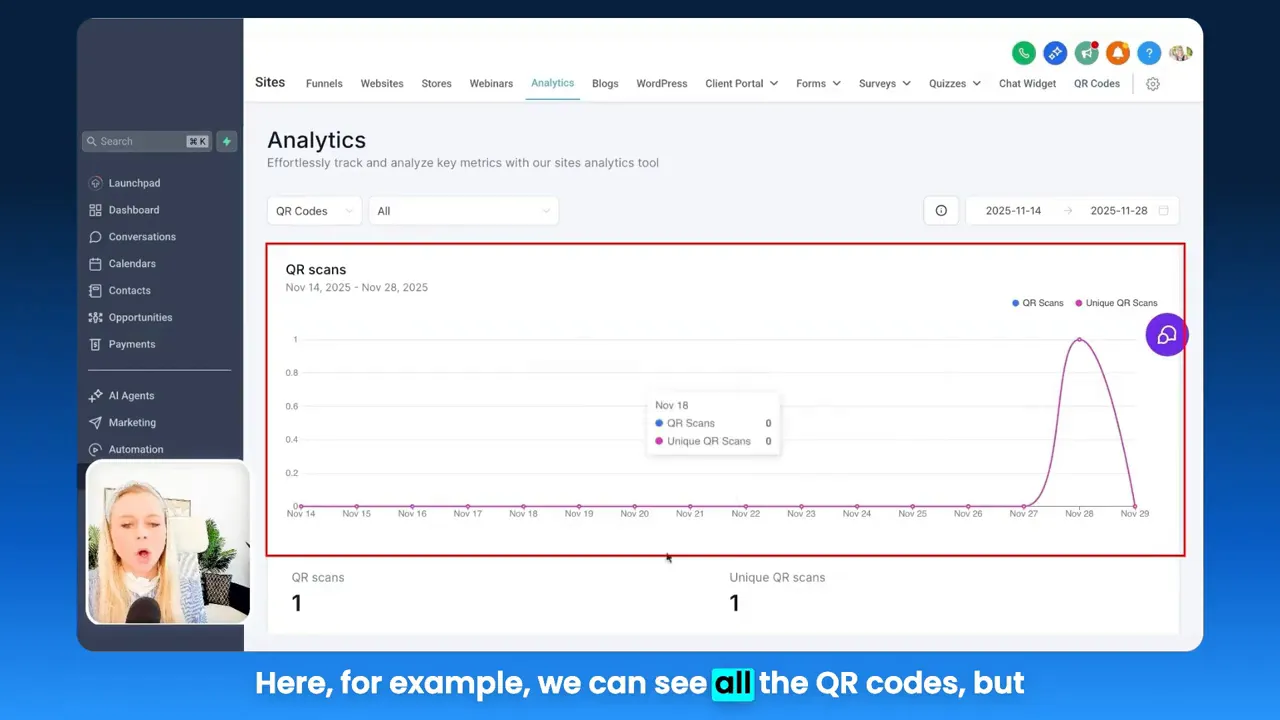Open Dashboard from the sidebar
The image size is (1280, 720).
click(x=134, y=210)
